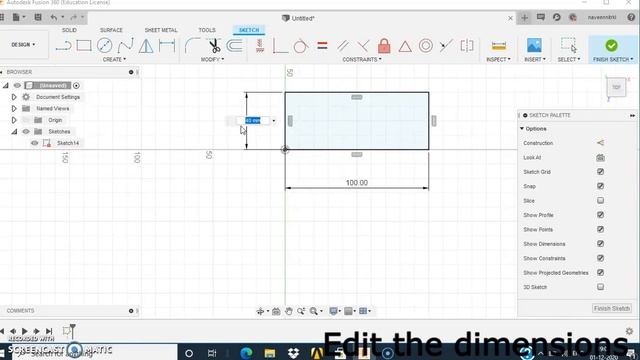Hide Sketch14 using its eye icon
This screenshot has height=360, width=640.
[x=35, y=143]
